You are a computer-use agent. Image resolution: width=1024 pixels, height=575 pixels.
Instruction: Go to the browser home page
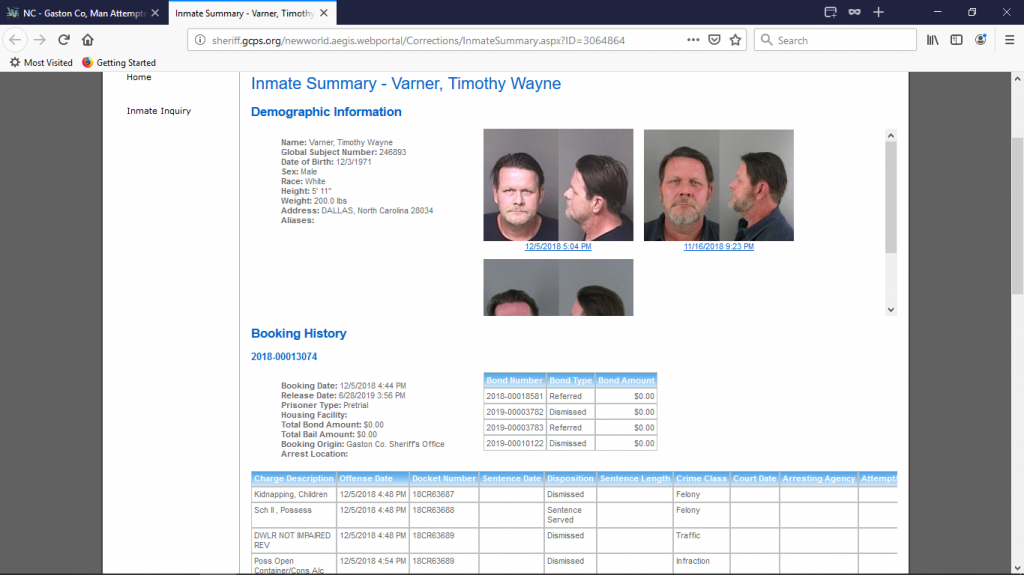coord(88,40)
